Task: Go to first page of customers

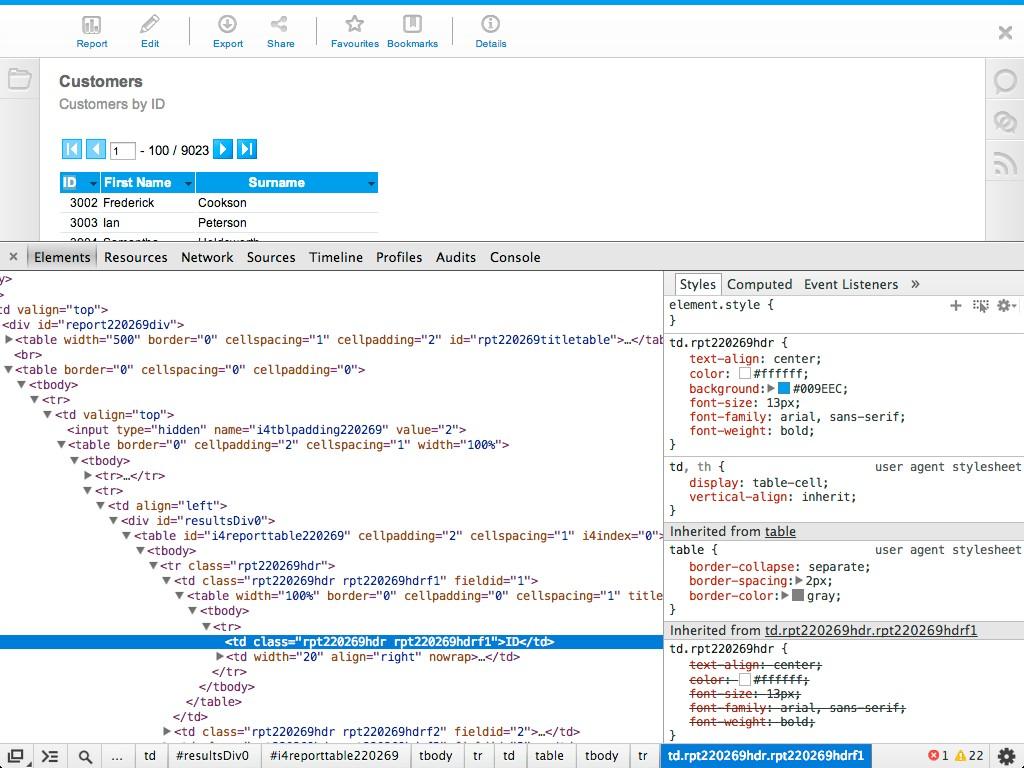Action: [x=71, y=150]
